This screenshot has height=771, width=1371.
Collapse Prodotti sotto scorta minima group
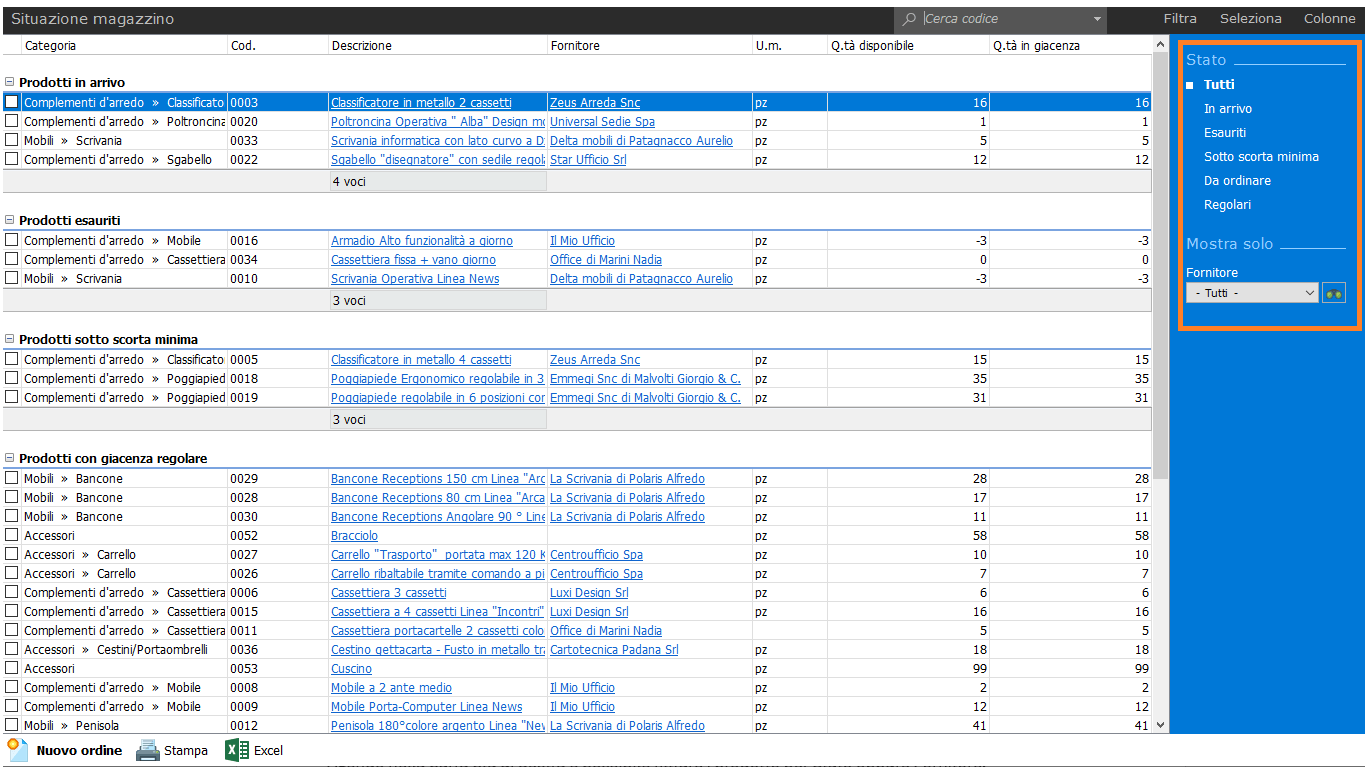click(x=10, y=340)
